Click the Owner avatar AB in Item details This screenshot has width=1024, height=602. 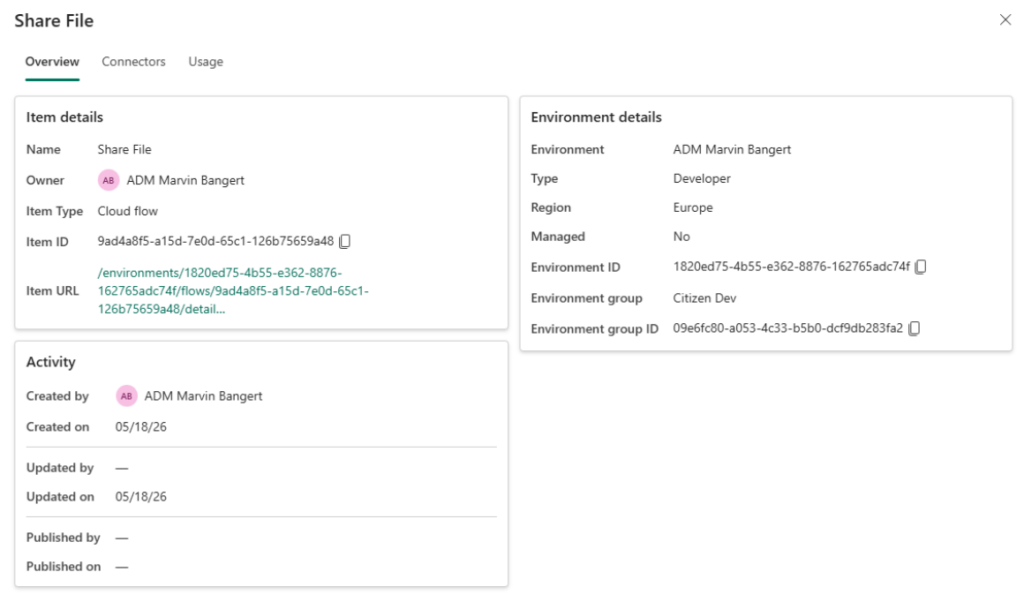[108, 180]
